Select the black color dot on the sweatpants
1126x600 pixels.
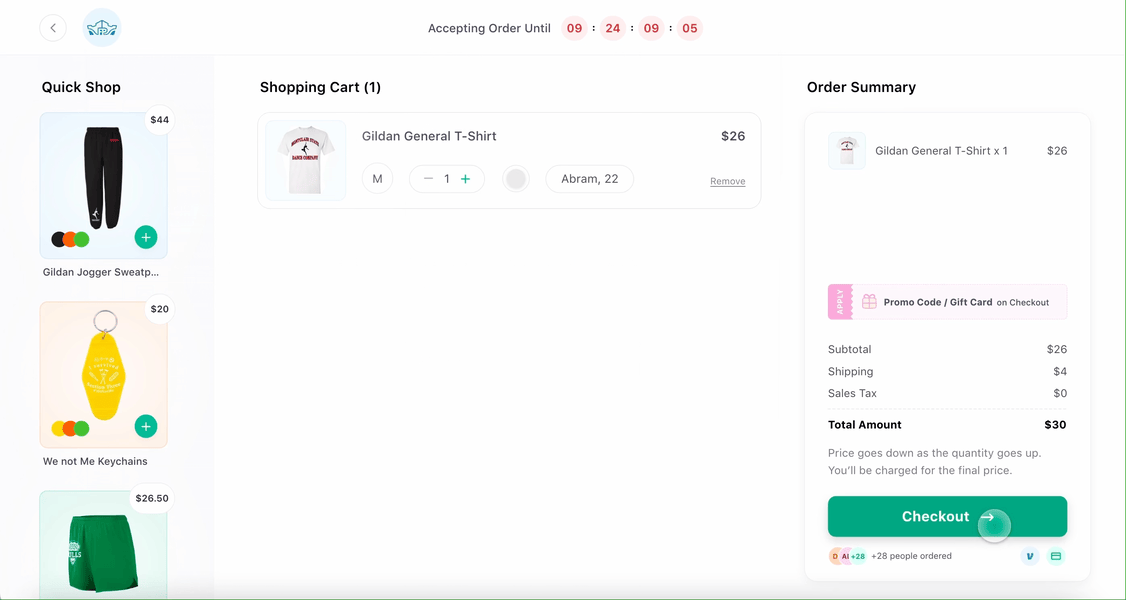57,239
